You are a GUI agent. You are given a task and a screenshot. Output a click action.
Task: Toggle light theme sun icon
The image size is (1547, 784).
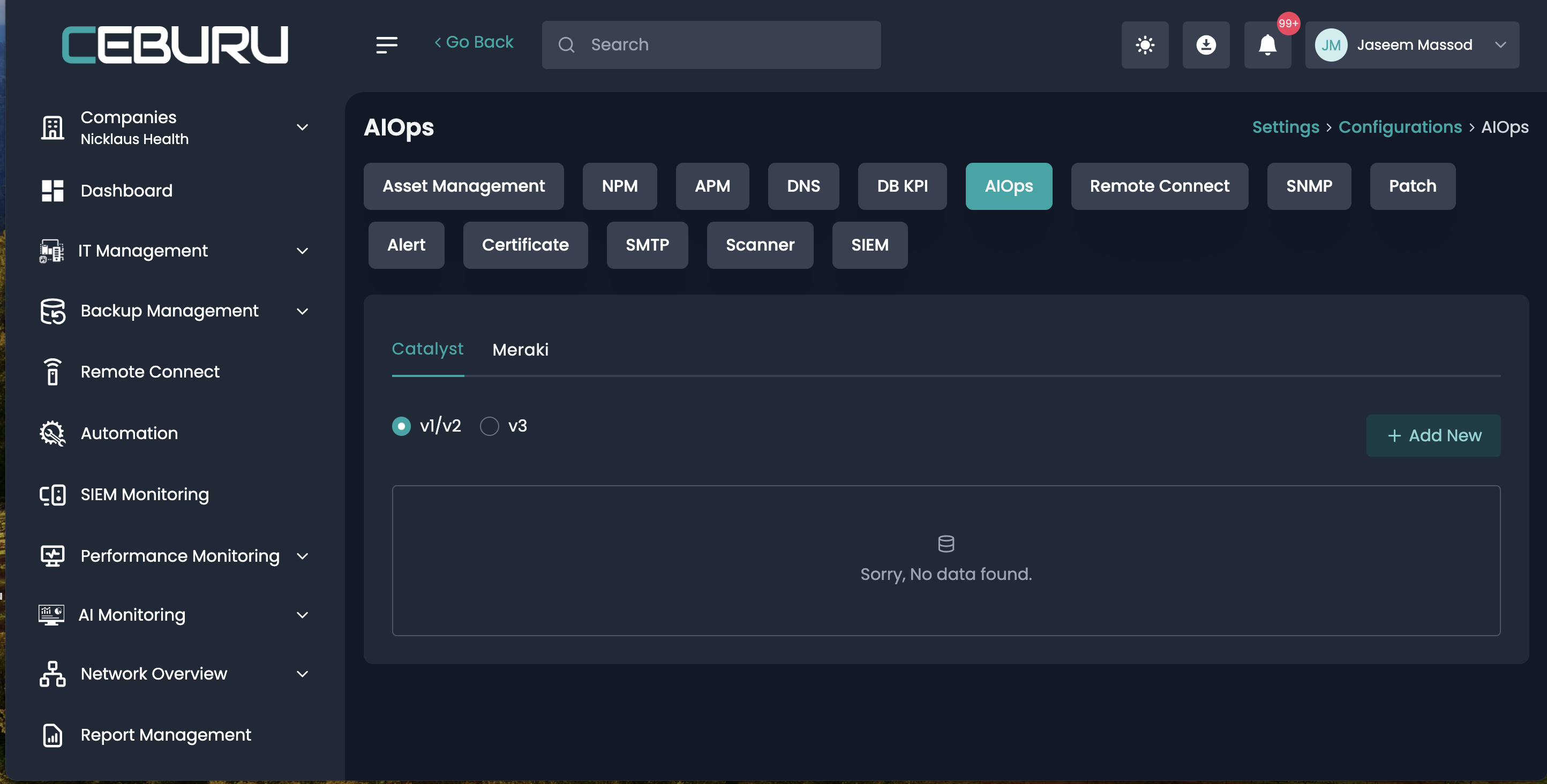(1145, 45)
